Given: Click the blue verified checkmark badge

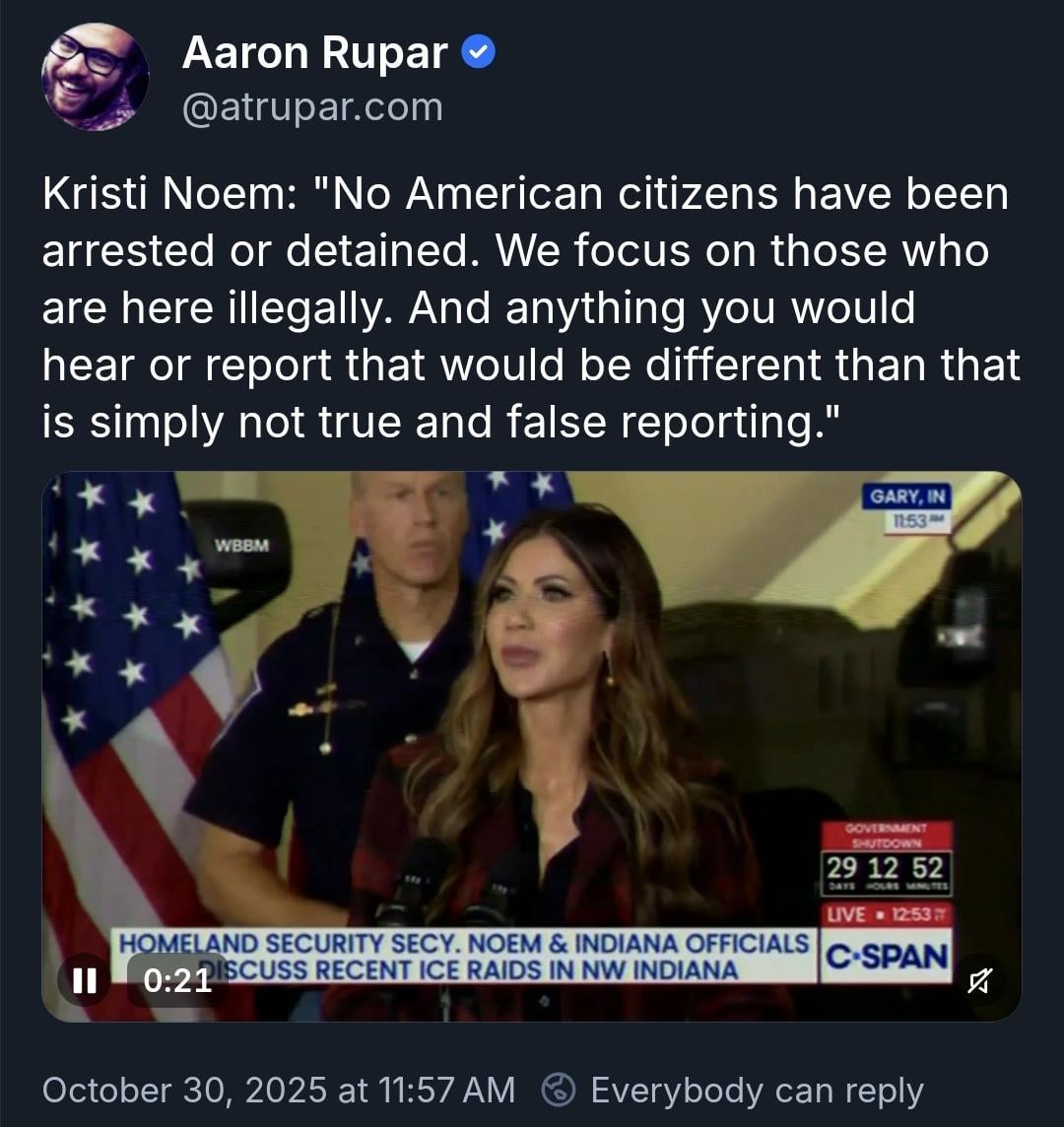Looking at the screenshot, I should point(478,52).
